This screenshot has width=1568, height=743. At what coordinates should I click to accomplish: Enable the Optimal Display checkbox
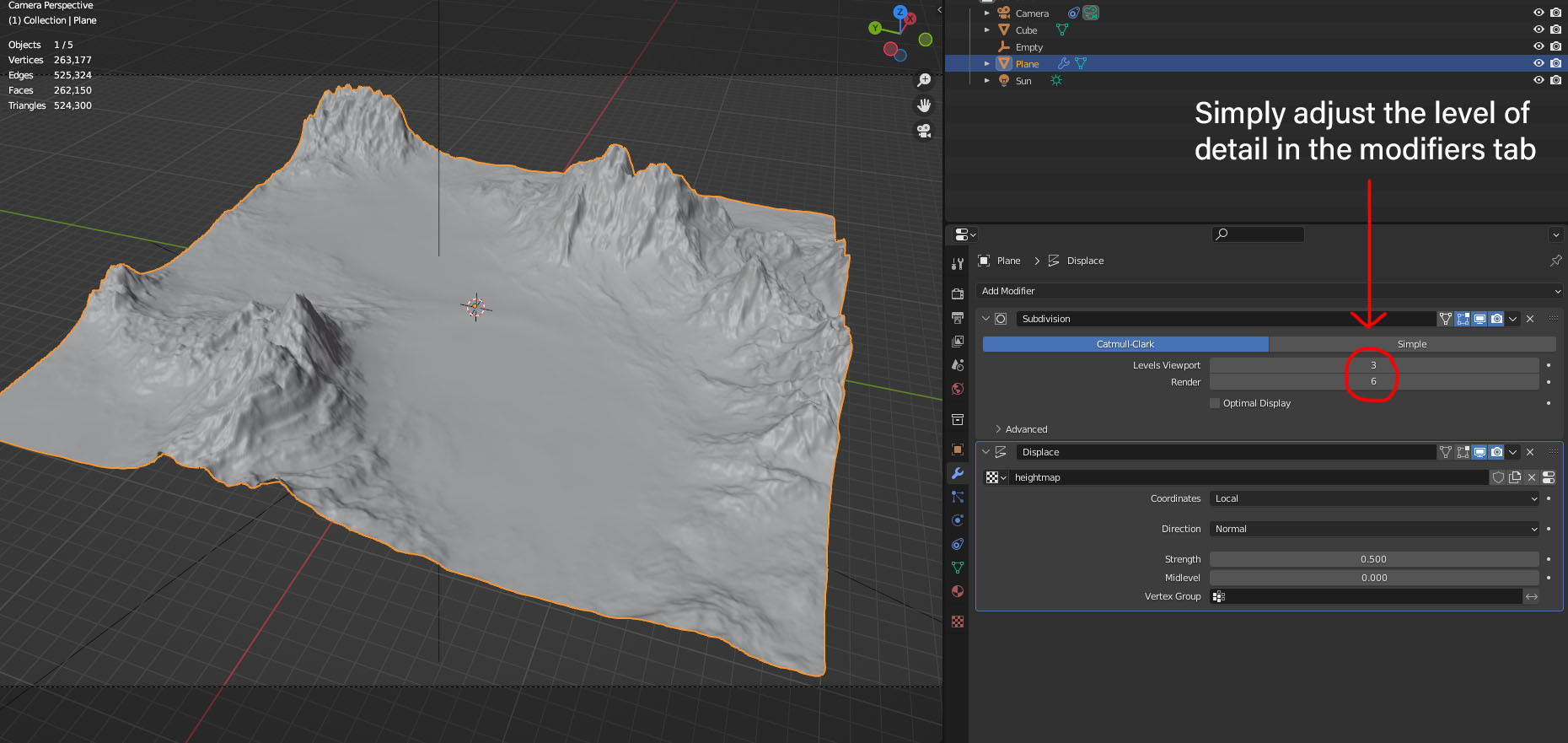tap(1215, 403)
